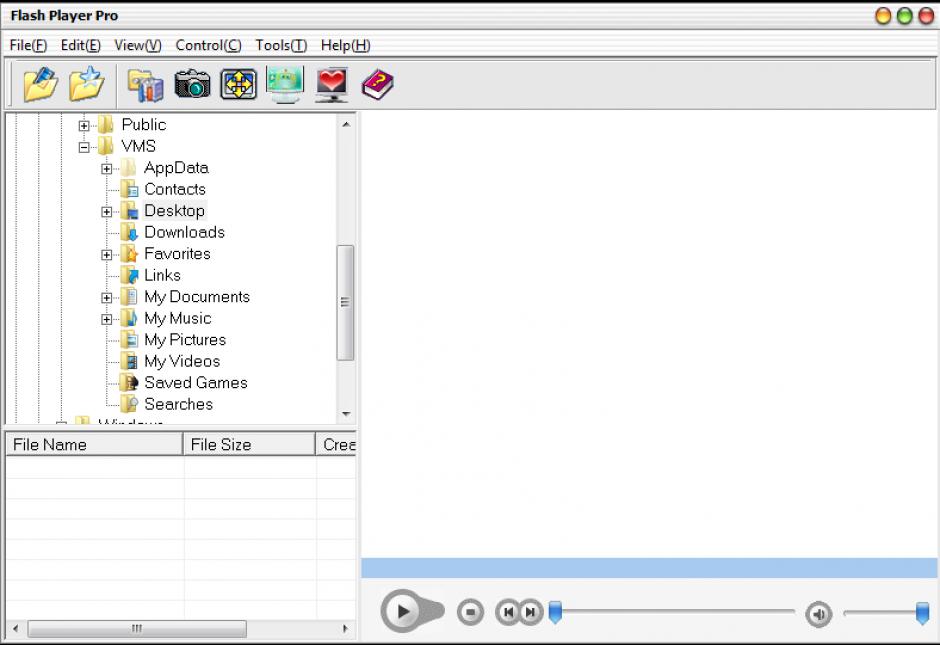This screenshot has height=645, width=940.
Task: Click the full screen arrows toolbar icon
Action: pyautogui.click(x=238, y=85)
